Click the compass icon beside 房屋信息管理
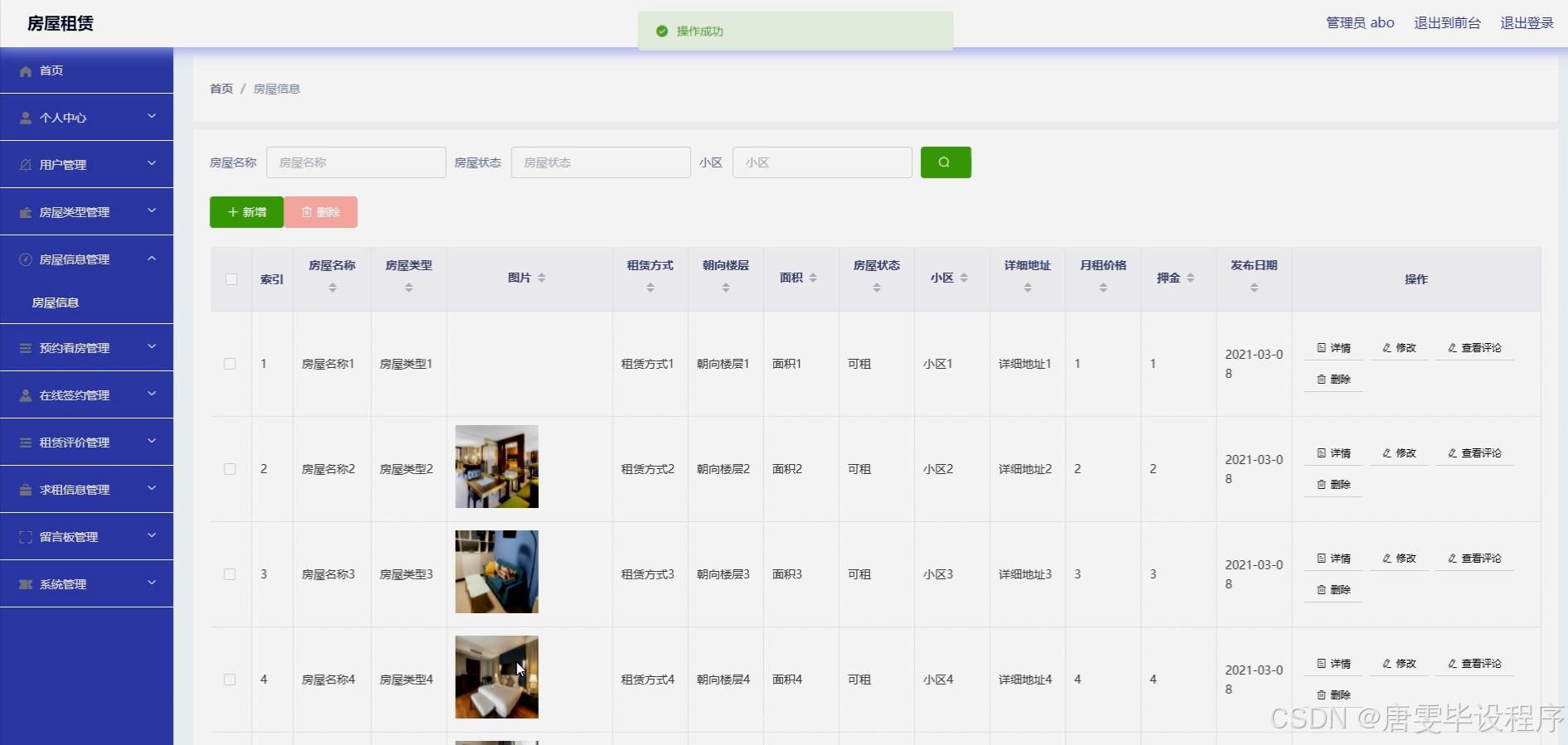This screenshot has width=1568, height=745. pos(26,259)
